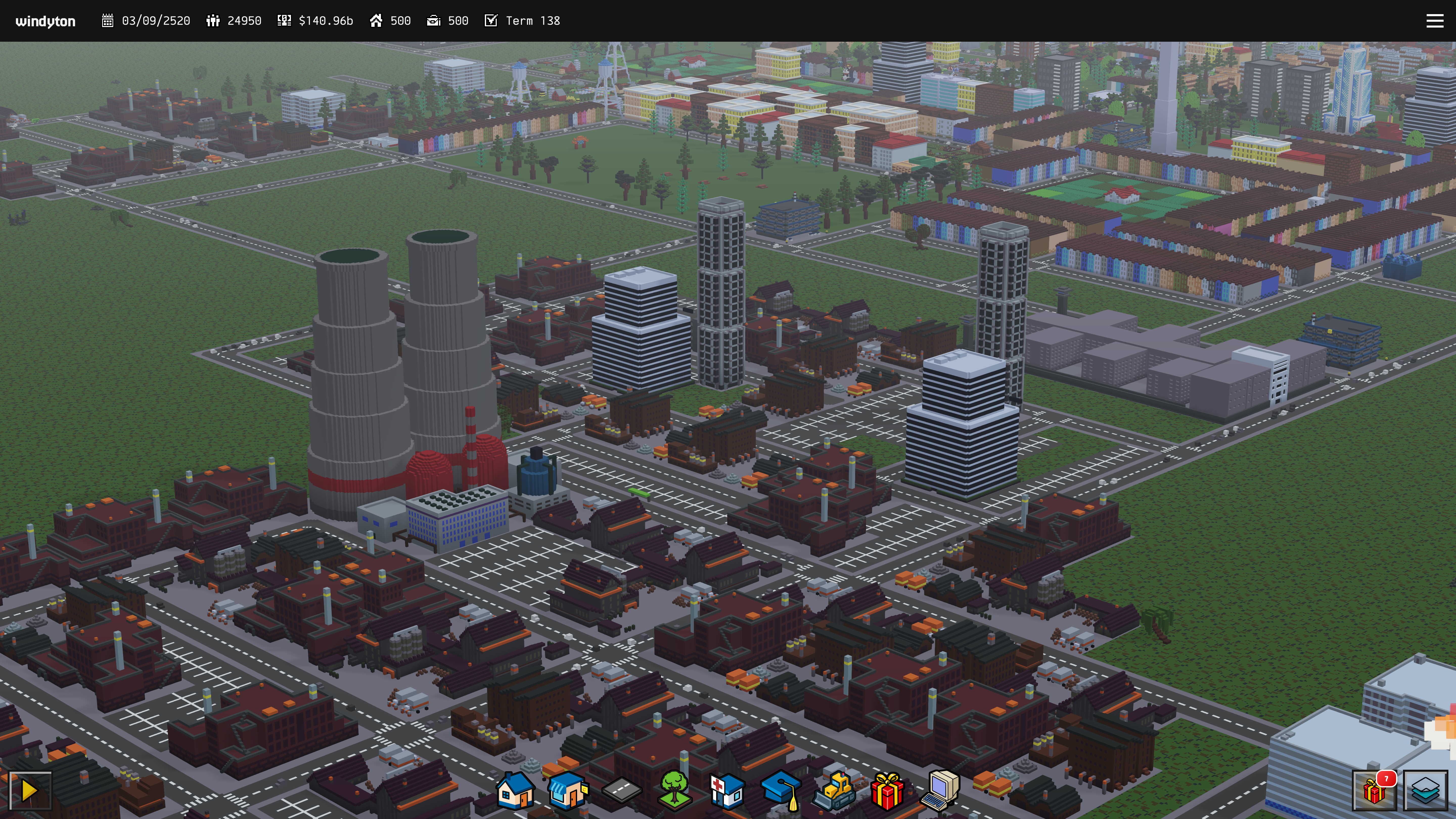Open the education graduation cap tool
The width and height of the screenshot is (1456, 819).
[781, 791]
